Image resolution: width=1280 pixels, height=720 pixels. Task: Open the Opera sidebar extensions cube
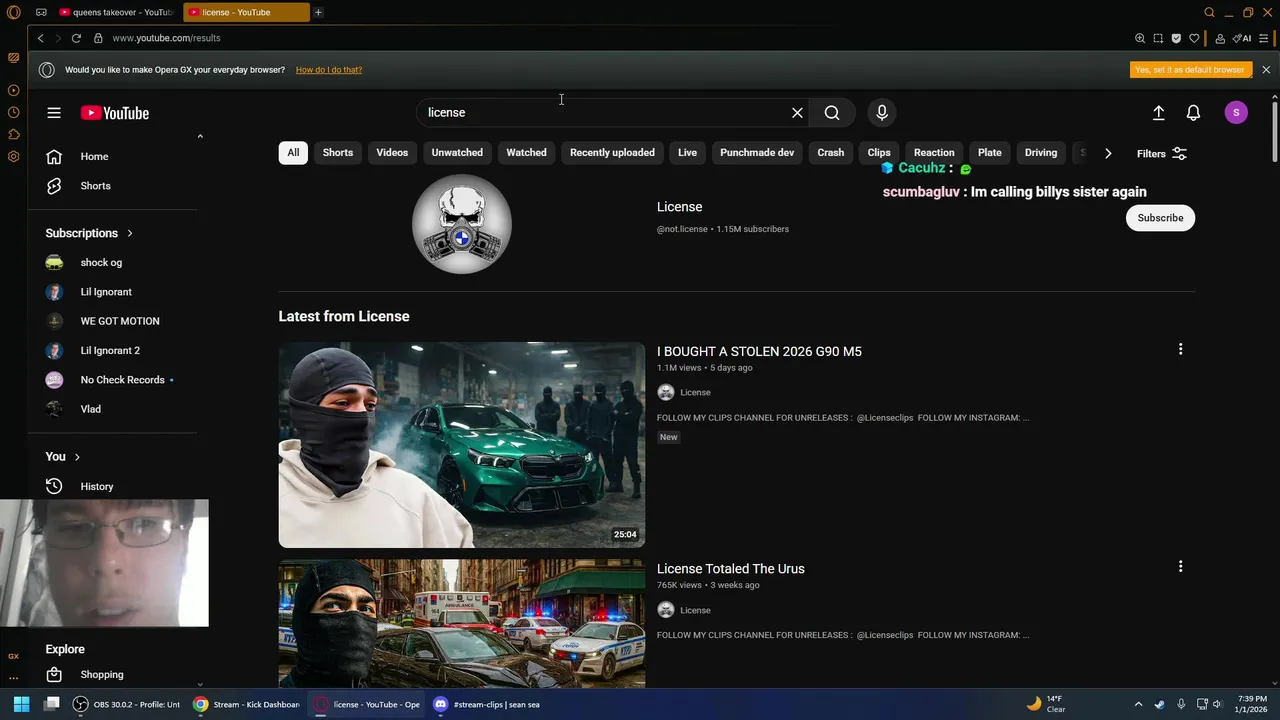pyautogui.click(x=13, y=134)
